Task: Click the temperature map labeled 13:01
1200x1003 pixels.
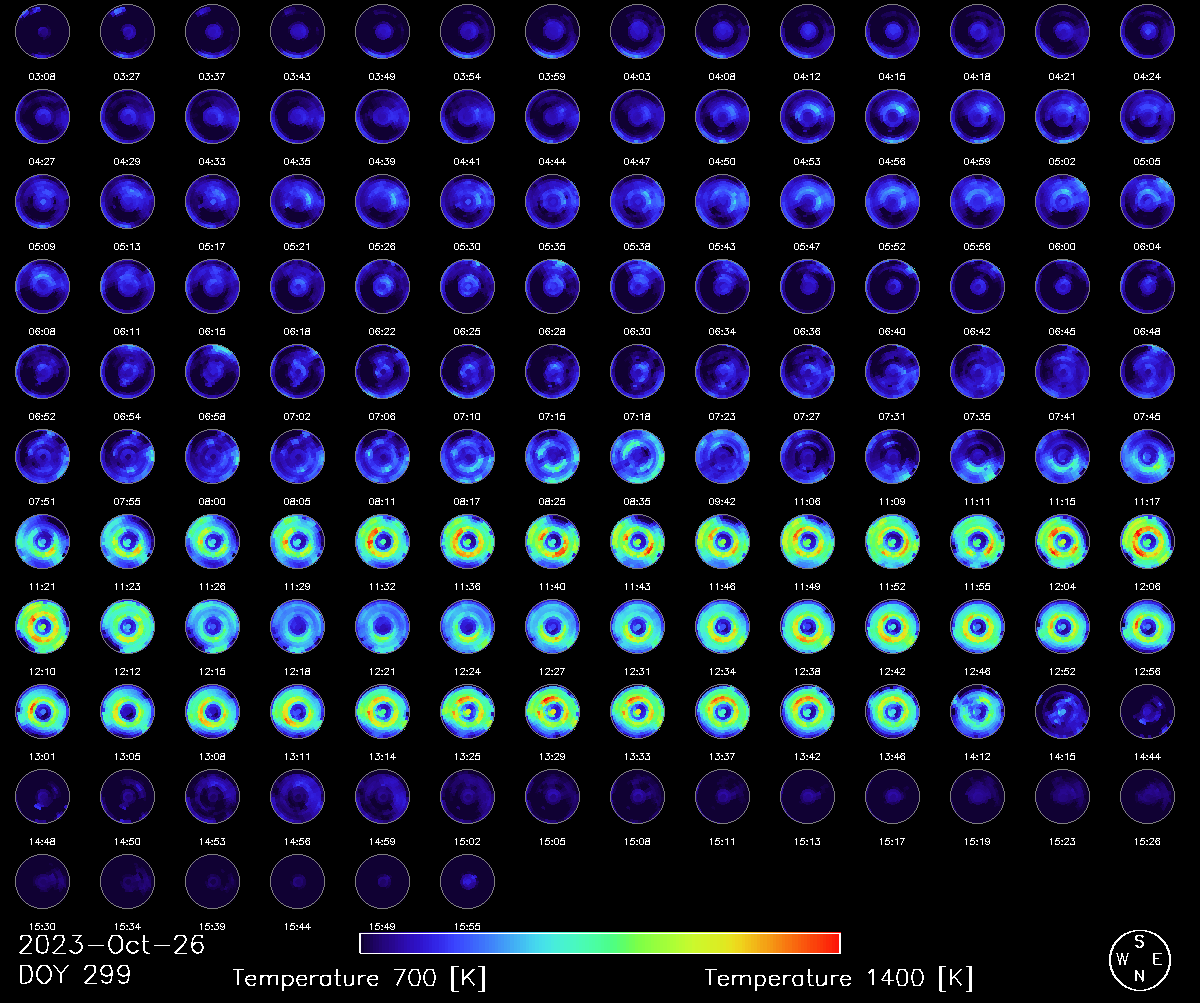Action: point(42,713)
